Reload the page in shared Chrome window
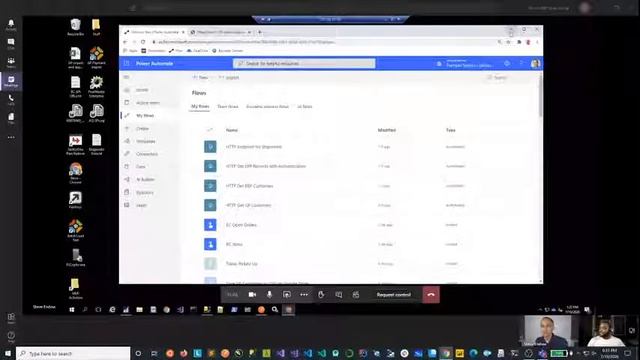640x360 pixels. pos(143,42)
